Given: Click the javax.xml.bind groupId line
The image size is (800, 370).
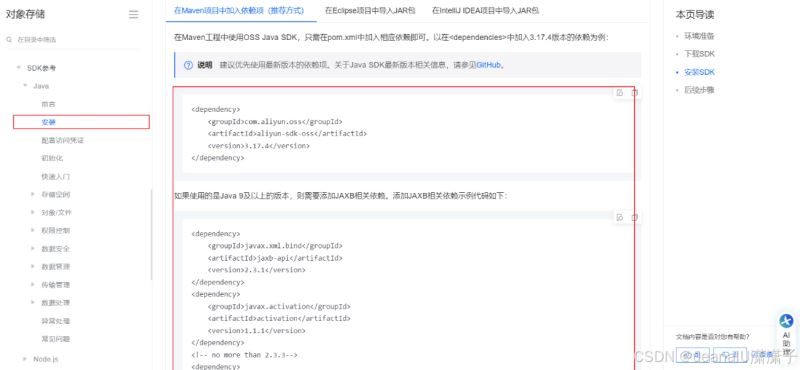Looking at the screenshot, I should coord(275,246).
